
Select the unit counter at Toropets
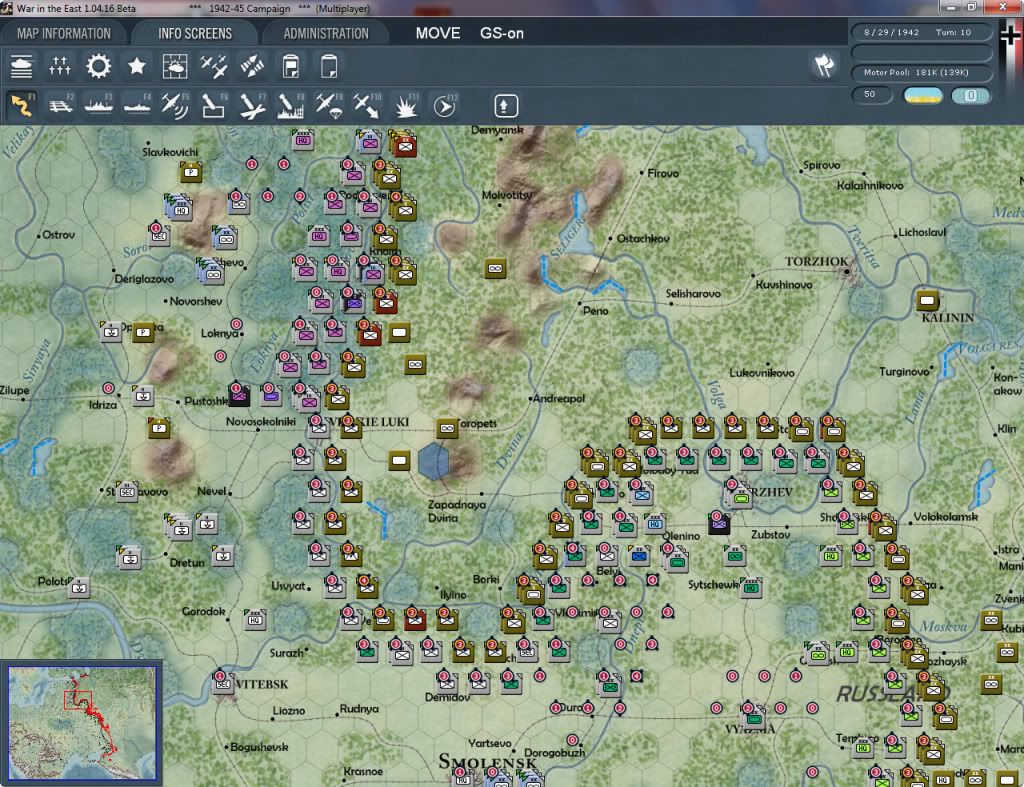point(447,428)
